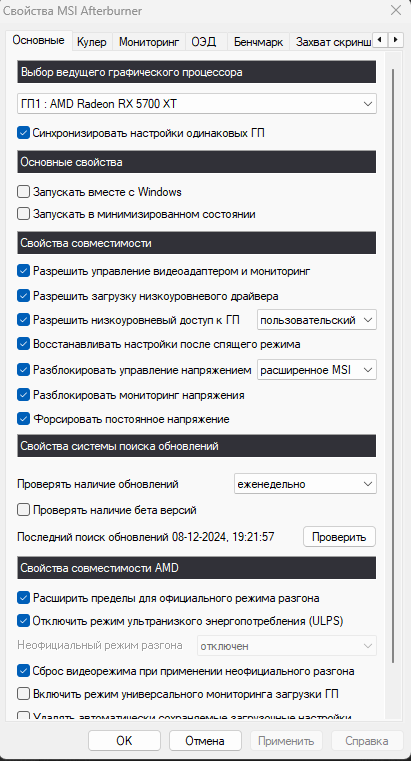Disable Форсировать постоянное напряжение option
The width and height of the screenshot is (411, 761).
coord(23,419)
